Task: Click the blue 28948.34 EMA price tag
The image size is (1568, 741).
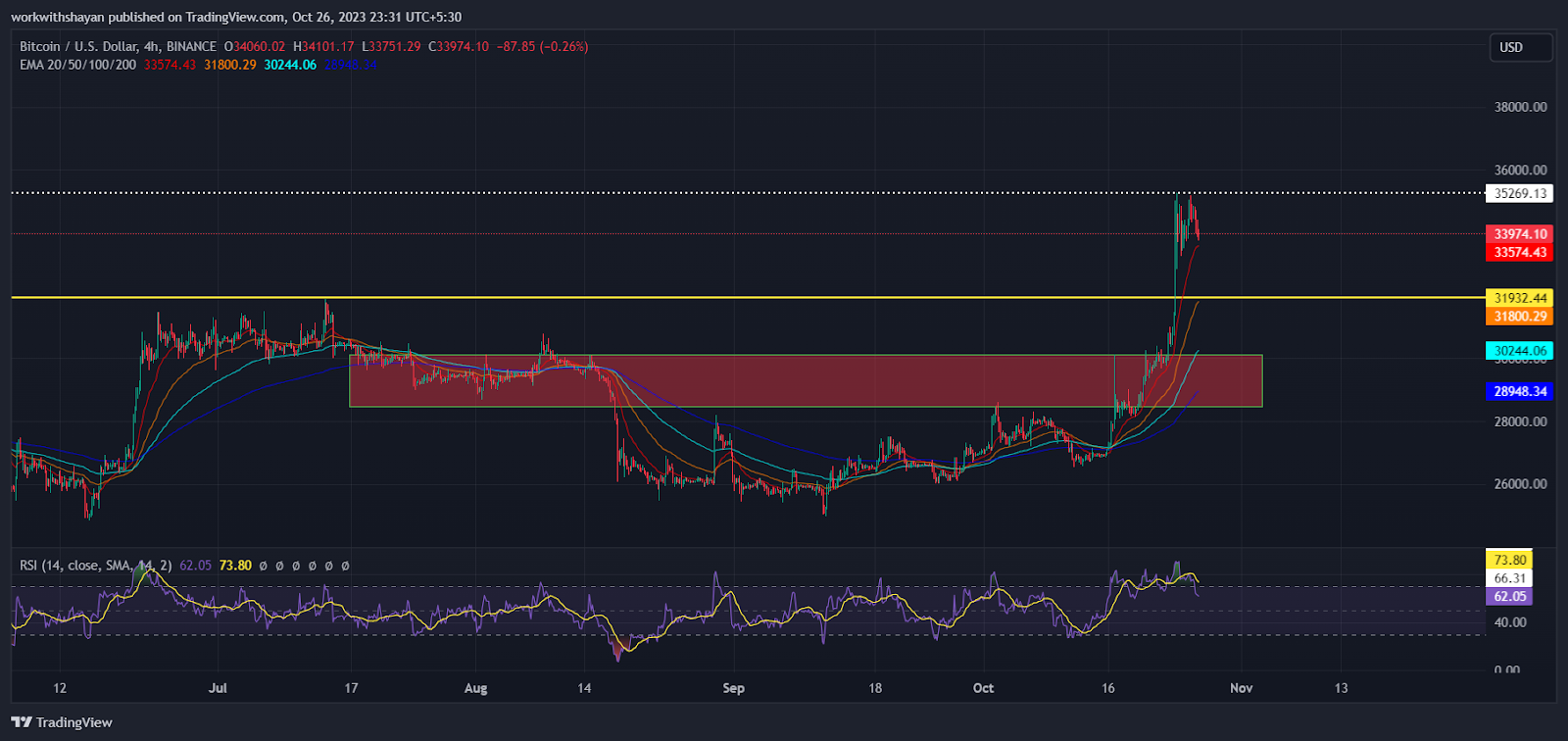Action: coord(1520,391)
